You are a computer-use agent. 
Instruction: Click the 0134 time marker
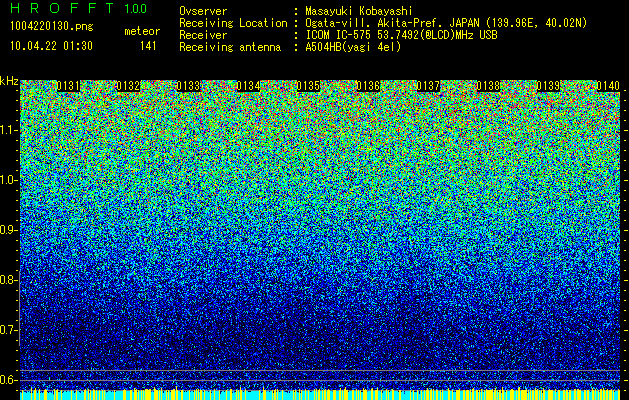(248, 86)
